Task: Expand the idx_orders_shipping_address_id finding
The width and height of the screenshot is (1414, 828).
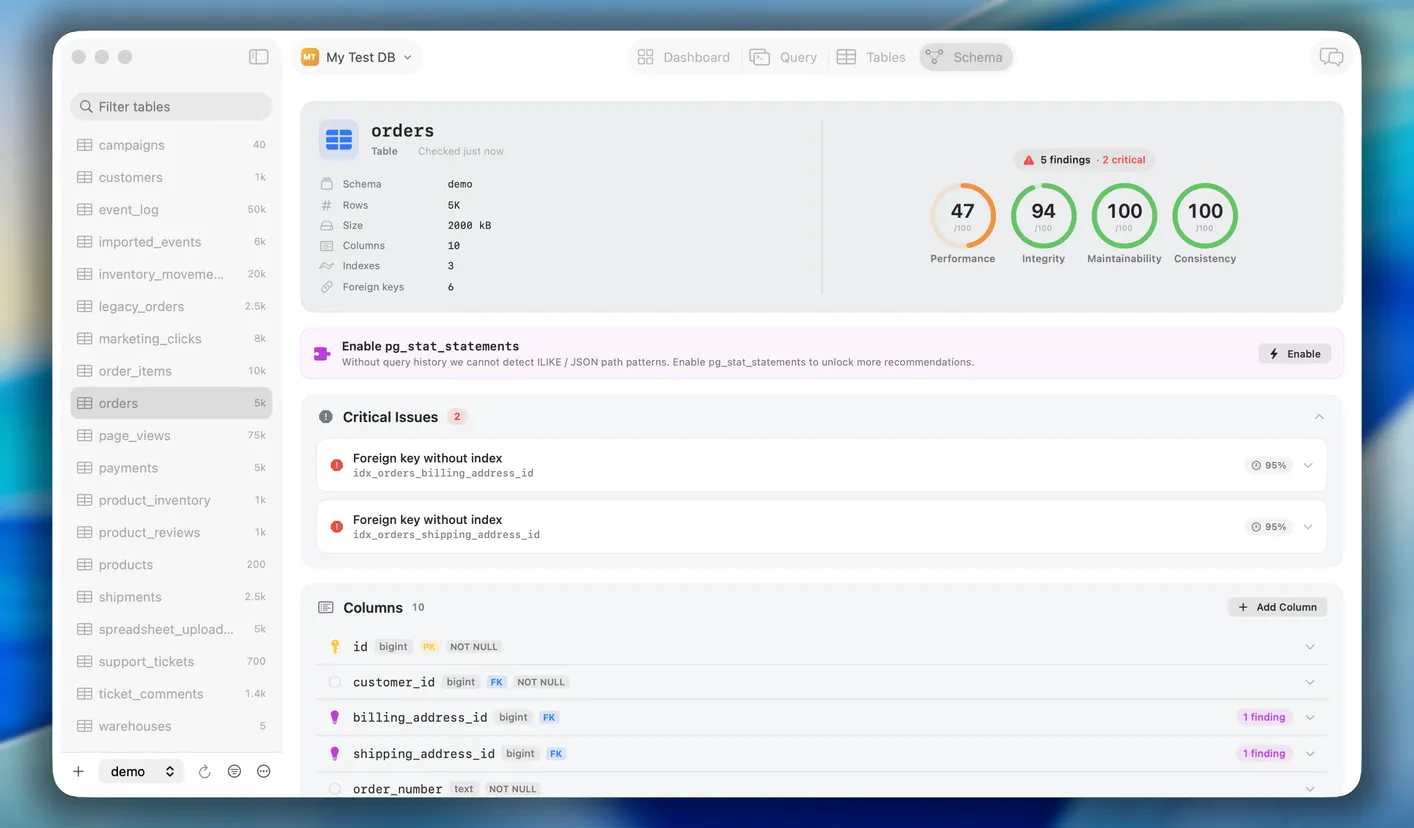Action: [1308, 526]
